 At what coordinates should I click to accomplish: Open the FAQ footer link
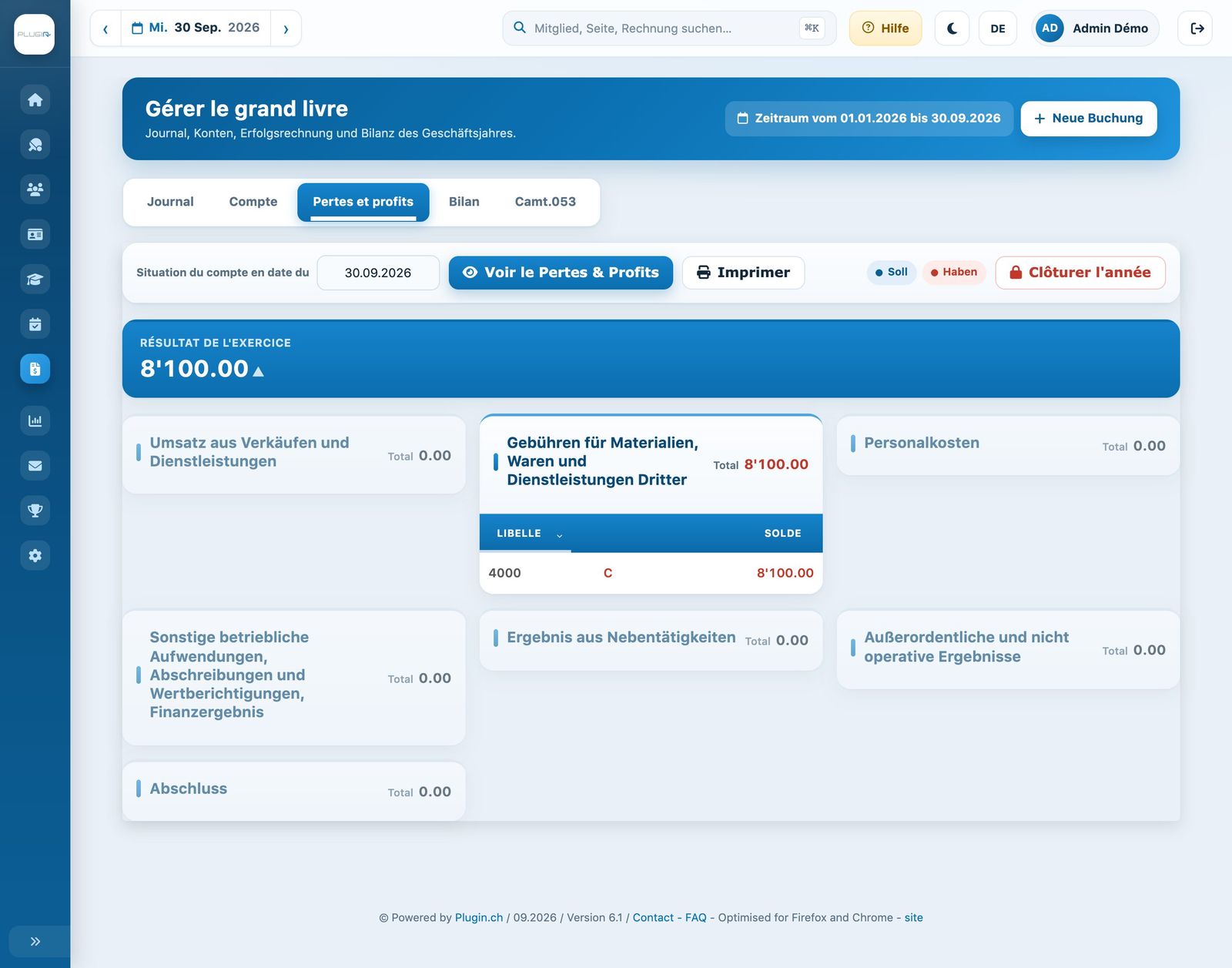695,917
